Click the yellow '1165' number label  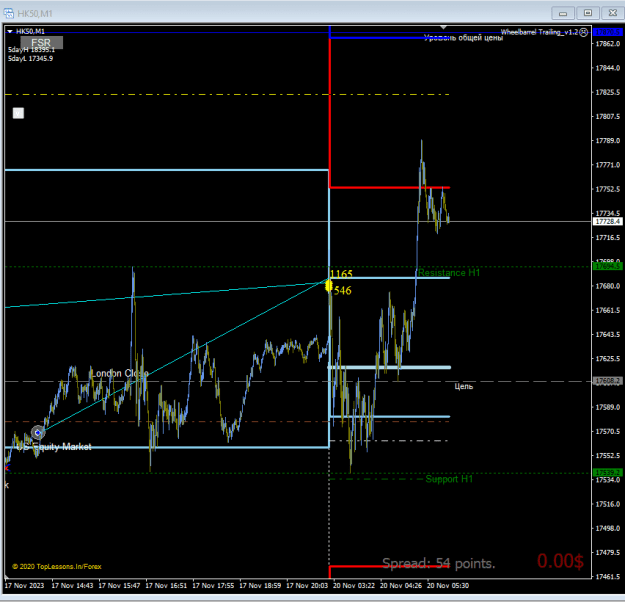[342, 274]
